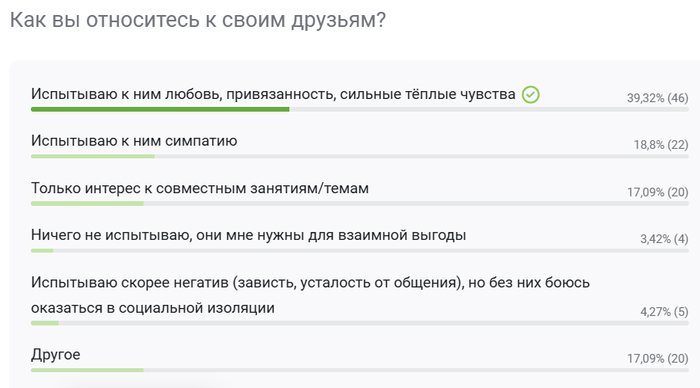Click the green checkmark icon next to the first answer
The width and height of the screenshot is (700, 388).
tap(530, 95)
